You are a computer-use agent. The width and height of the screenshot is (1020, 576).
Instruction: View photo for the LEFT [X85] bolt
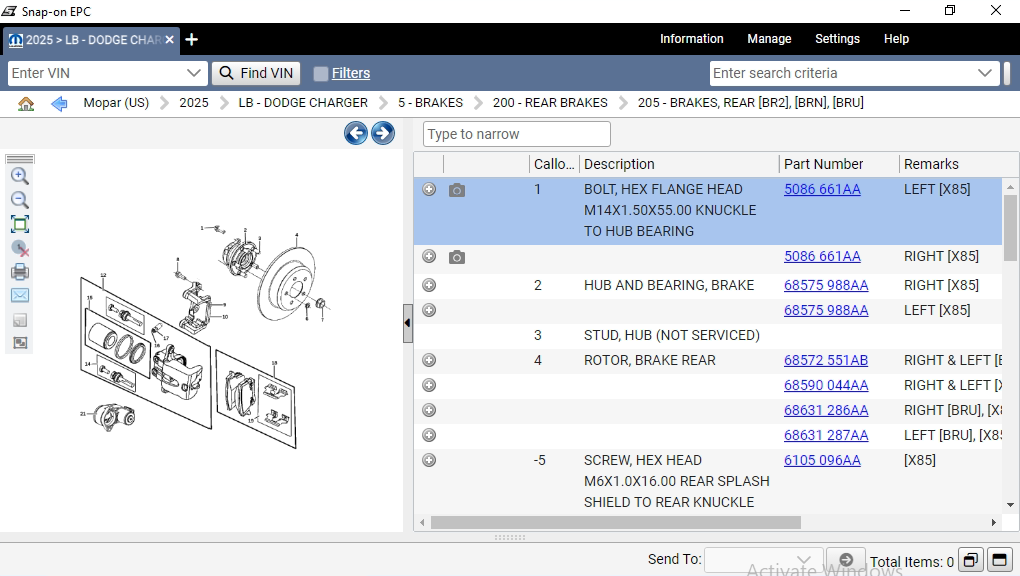tap(457, 190)
